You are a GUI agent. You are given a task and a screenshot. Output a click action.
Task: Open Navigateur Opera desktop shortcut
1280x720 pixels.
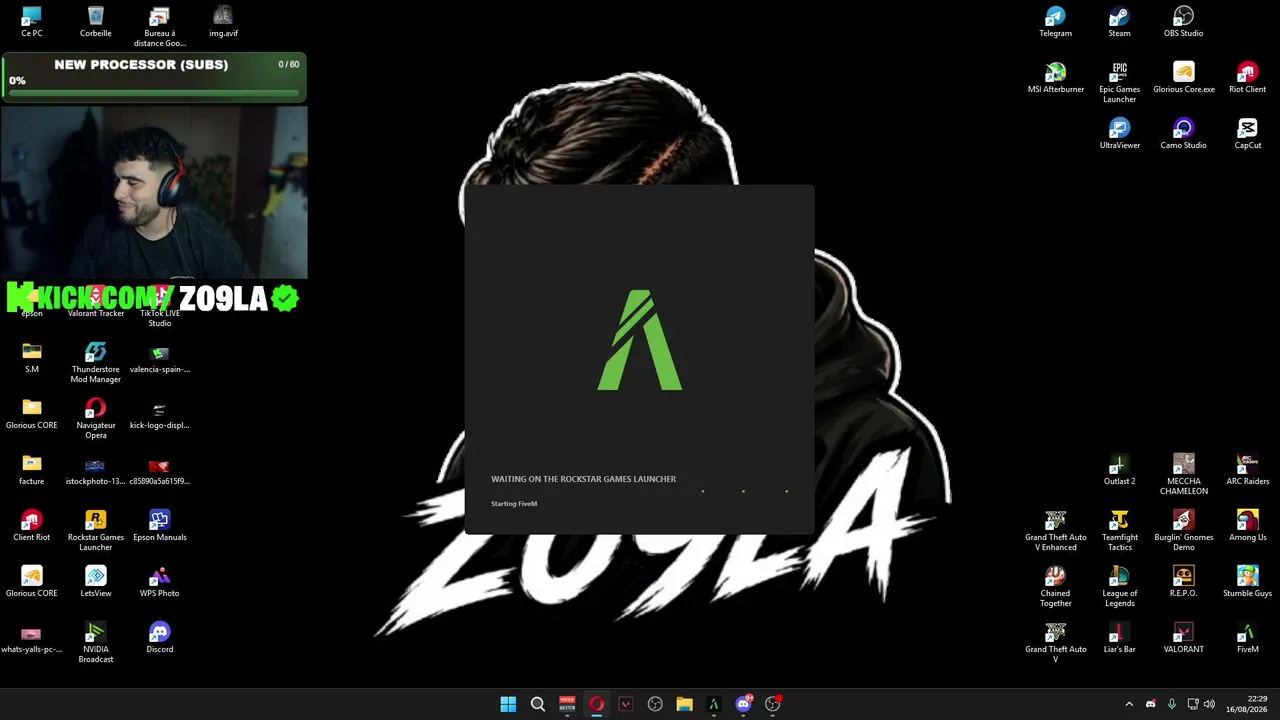click(96, 419)
